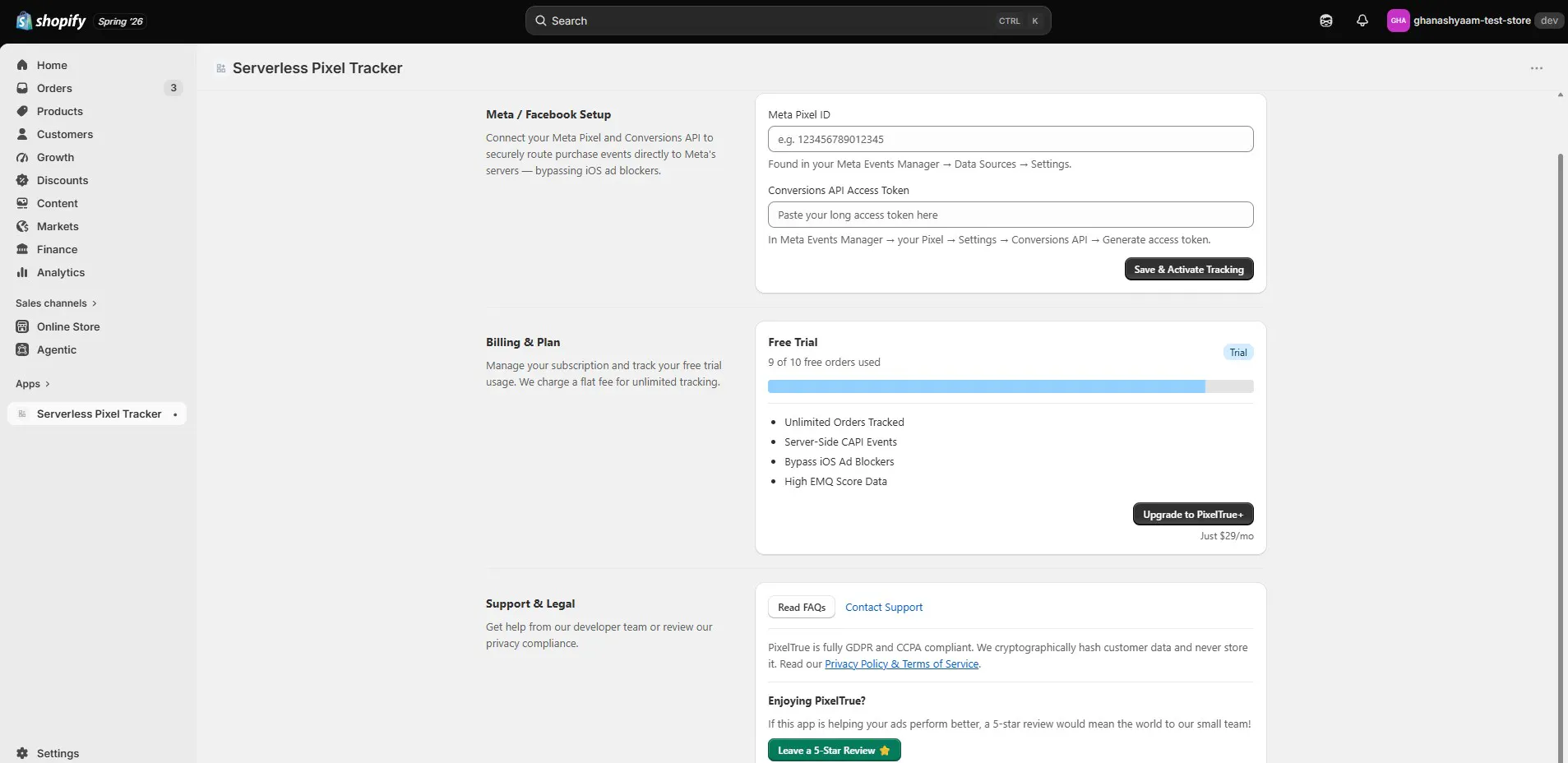1568x763 pixels.
Task: Click the Trial status badge
Action: coord(1238,352)
